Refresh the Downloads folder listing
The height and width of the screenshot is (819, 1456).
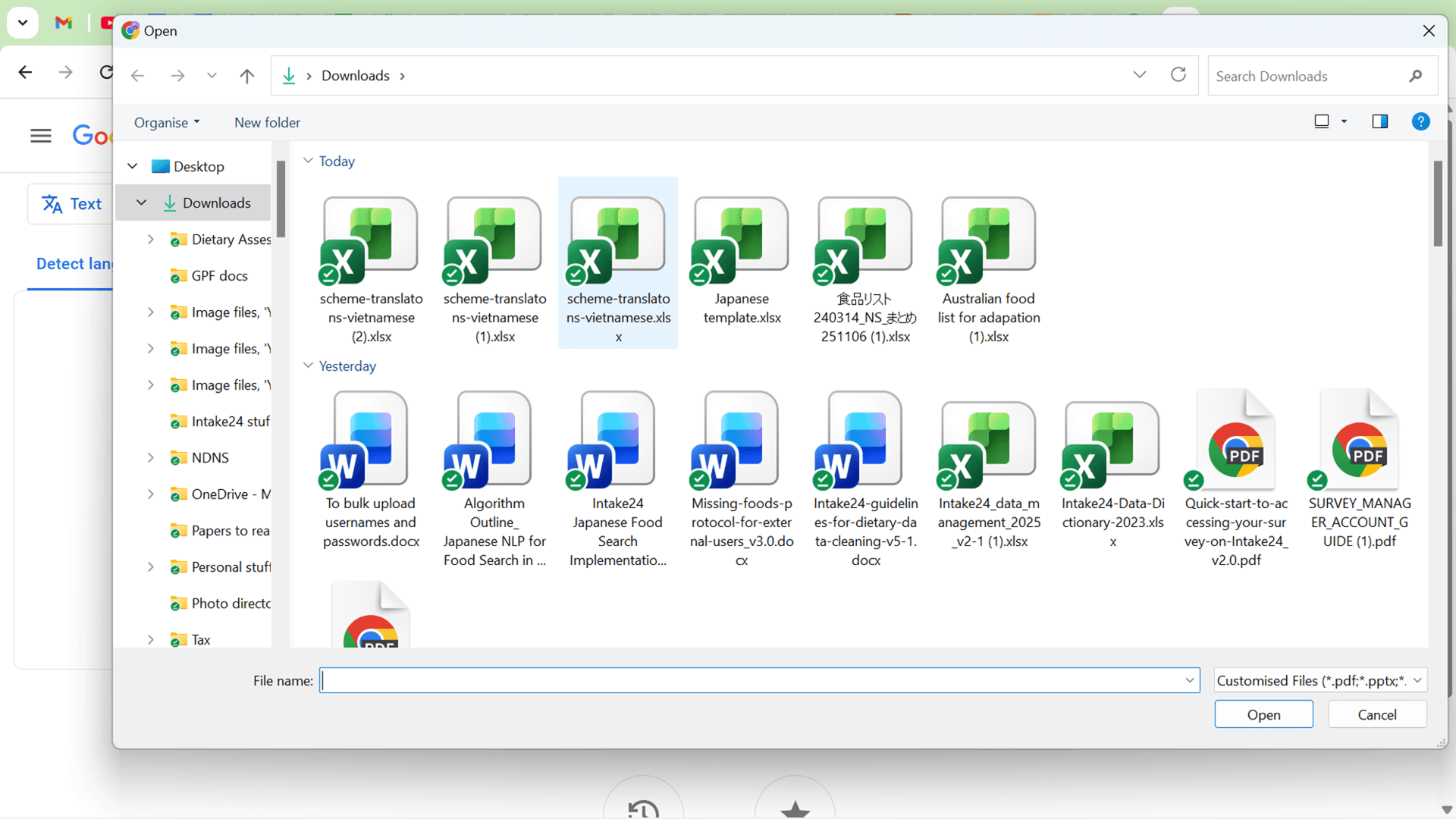pos(1178,74)
